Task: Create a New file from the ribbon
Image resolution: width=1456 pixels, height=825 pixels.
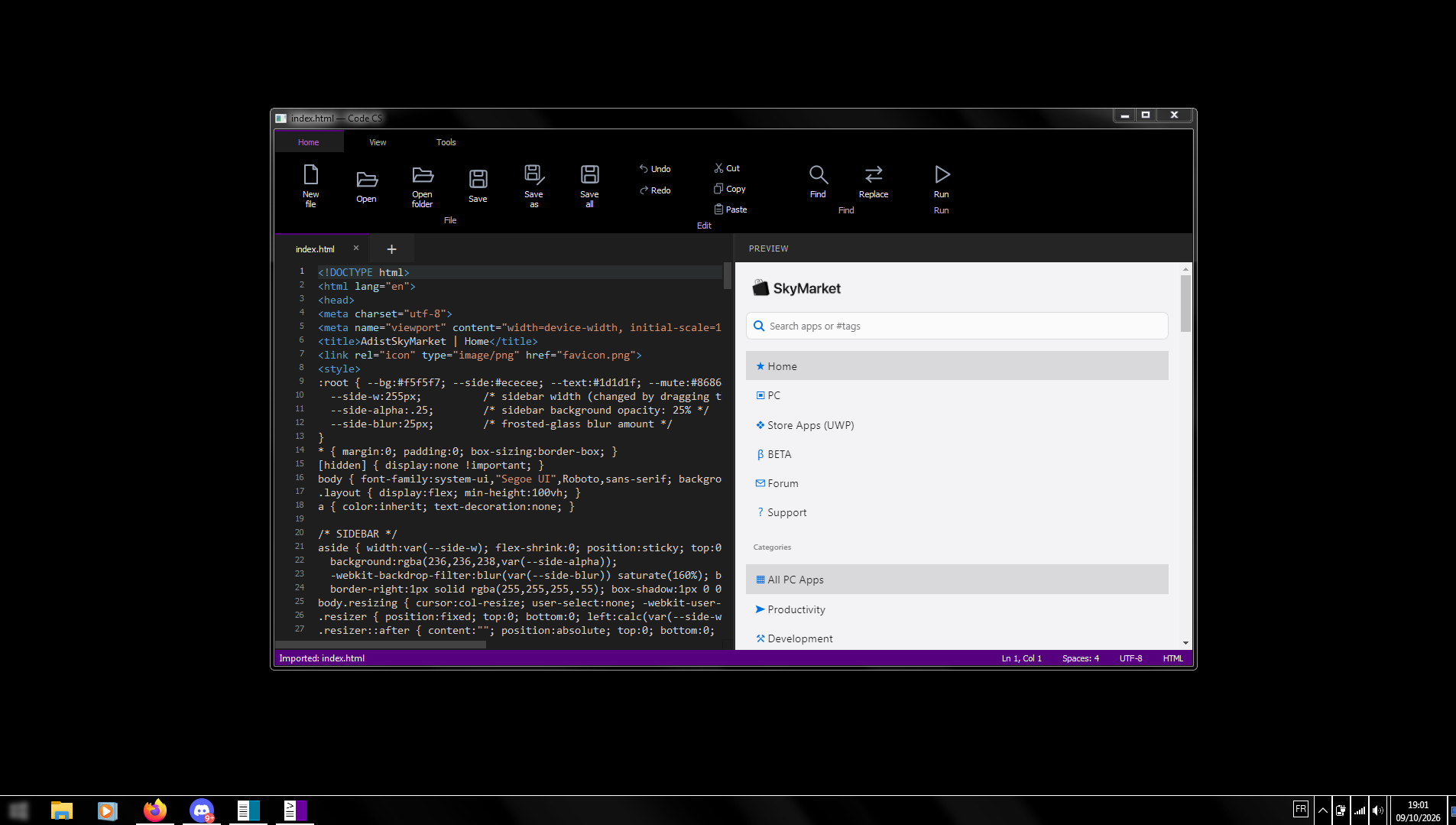Action: point(310,186)
